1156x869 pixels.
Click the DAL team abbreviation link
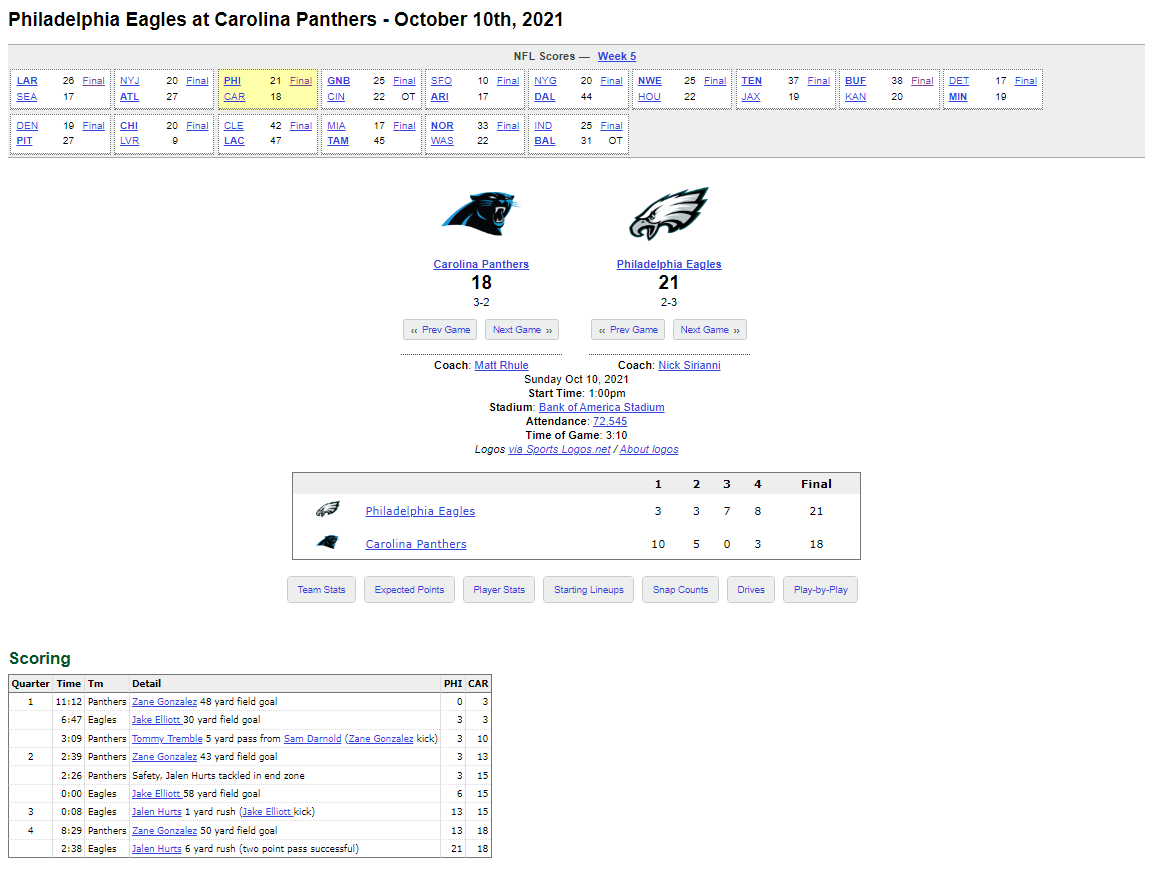click(x=545, y=97)
